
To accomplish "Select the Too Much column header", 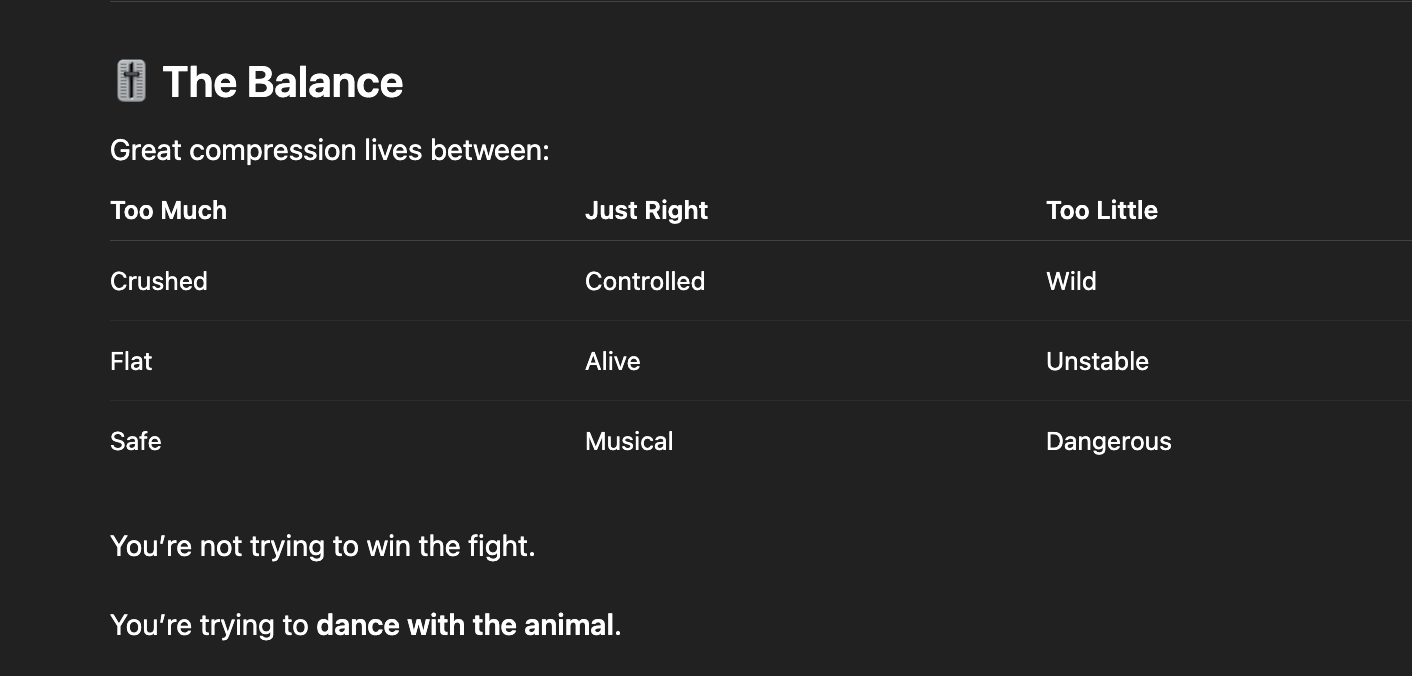I will [x=168, y=210].
